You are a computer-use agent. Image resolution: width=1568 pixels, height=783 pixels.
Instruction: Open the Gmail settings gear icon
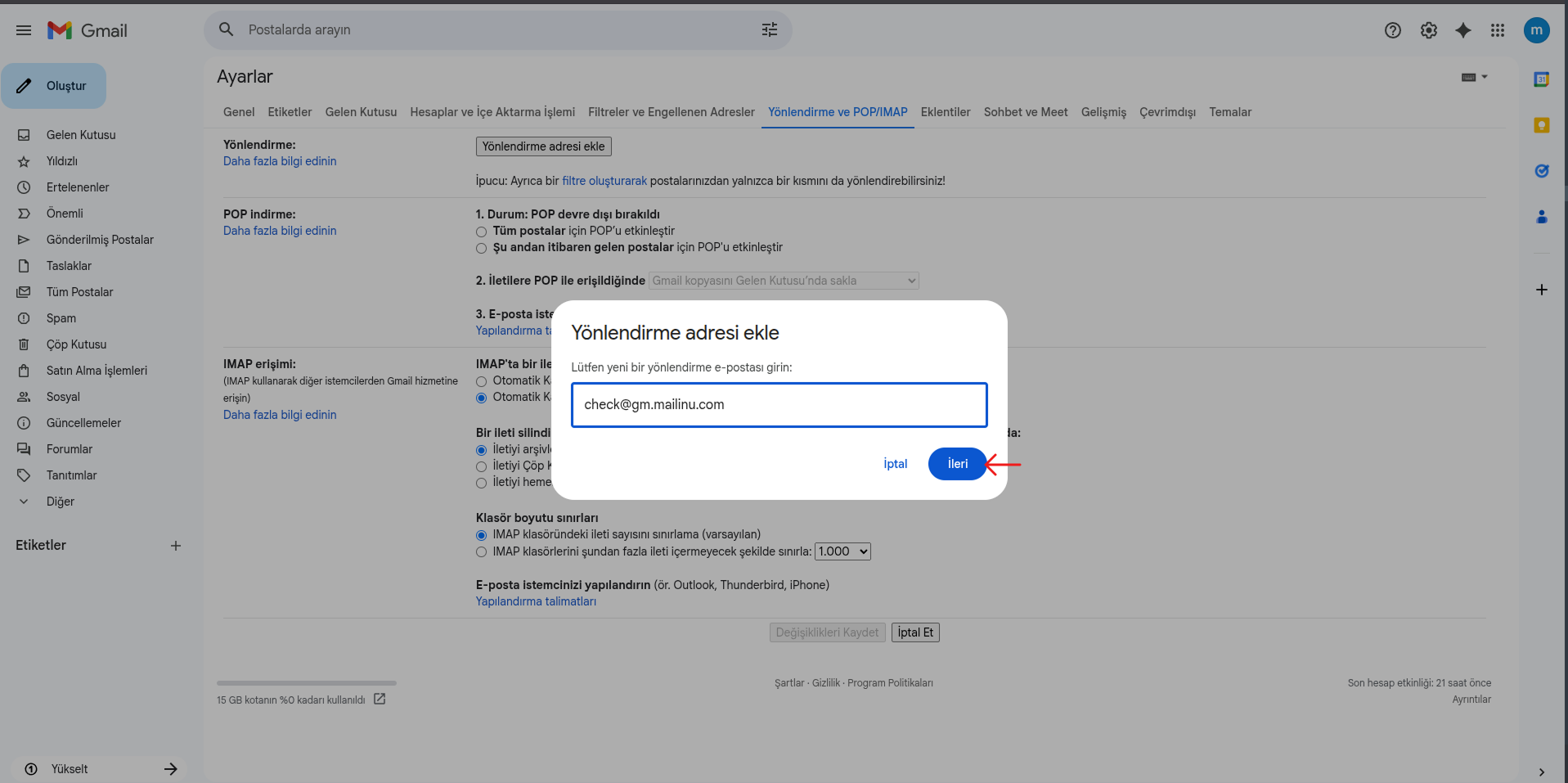point(1428,30)
